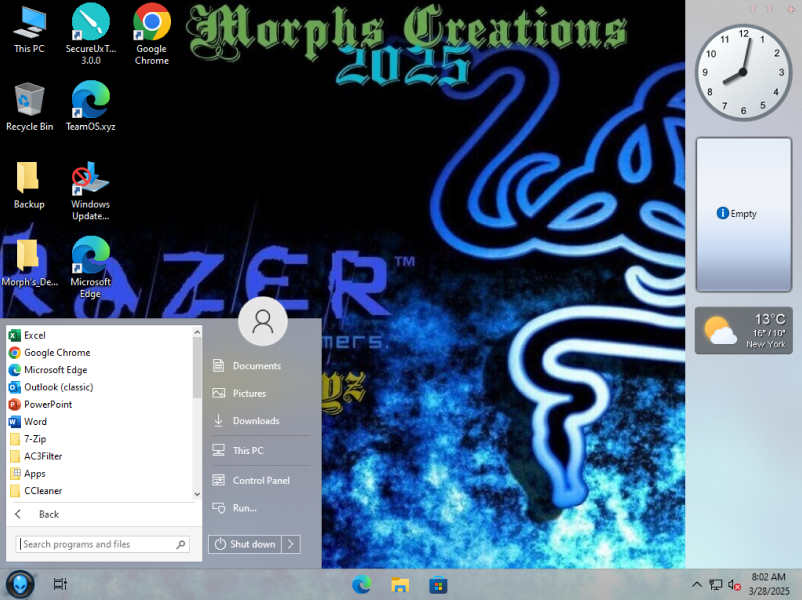This screenshot has height=600, width=802.
Task: Open the Recycle Bin on the desktop
Action: [x=29, y=106]
